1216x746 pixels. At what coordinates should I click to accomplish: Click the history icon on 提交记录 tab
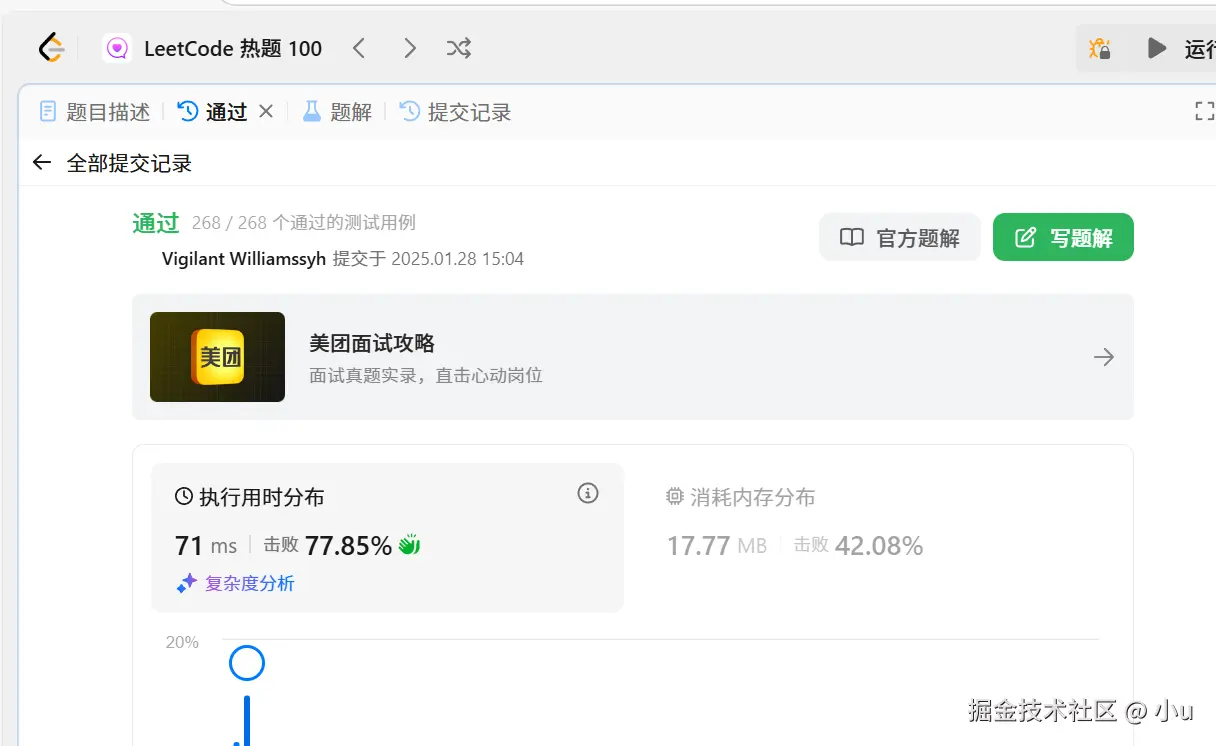[x=410, y=111]
